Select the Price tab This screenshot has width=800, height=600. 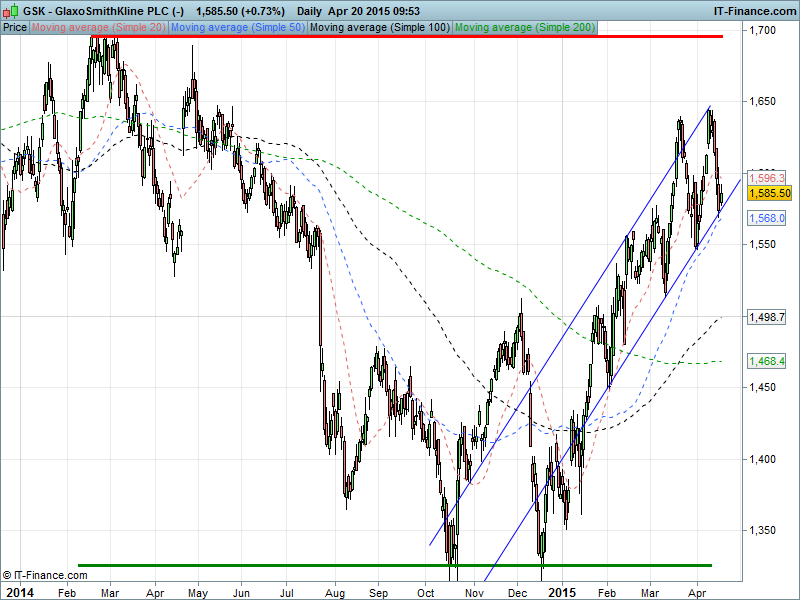(x=15, y=27)
